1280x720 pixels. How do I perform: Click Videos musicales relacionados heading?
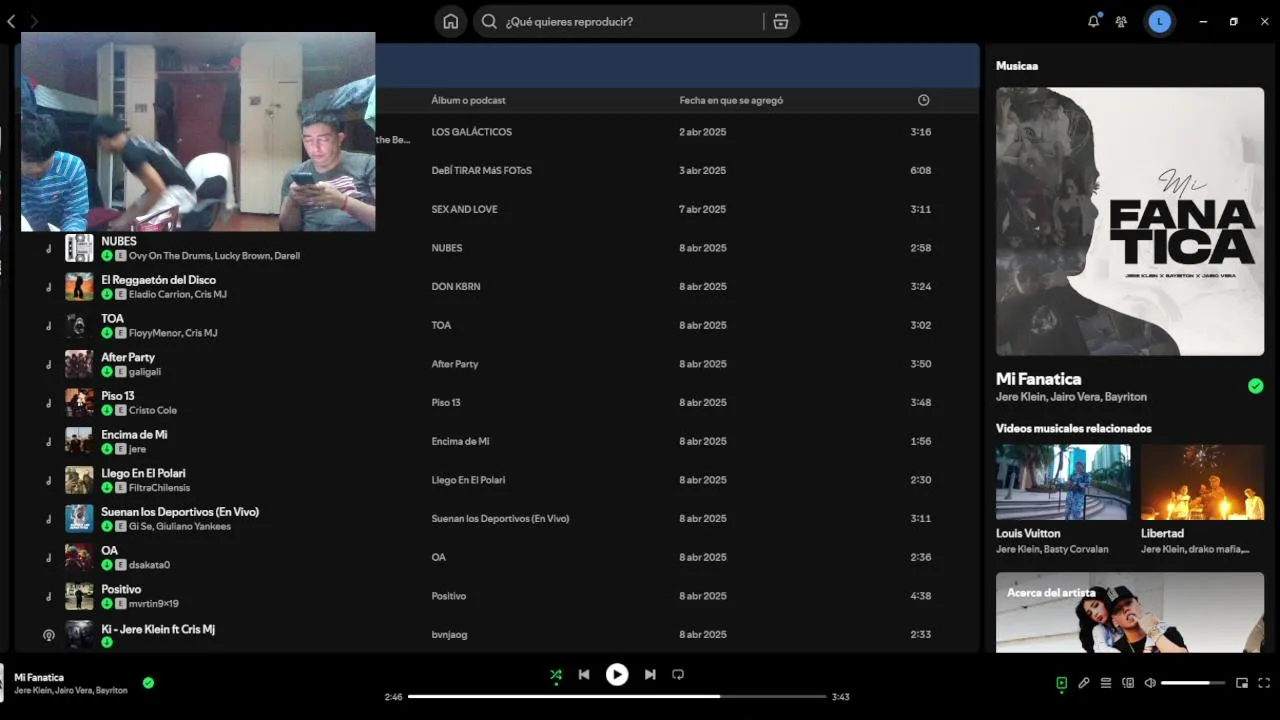coord(1073,428)
